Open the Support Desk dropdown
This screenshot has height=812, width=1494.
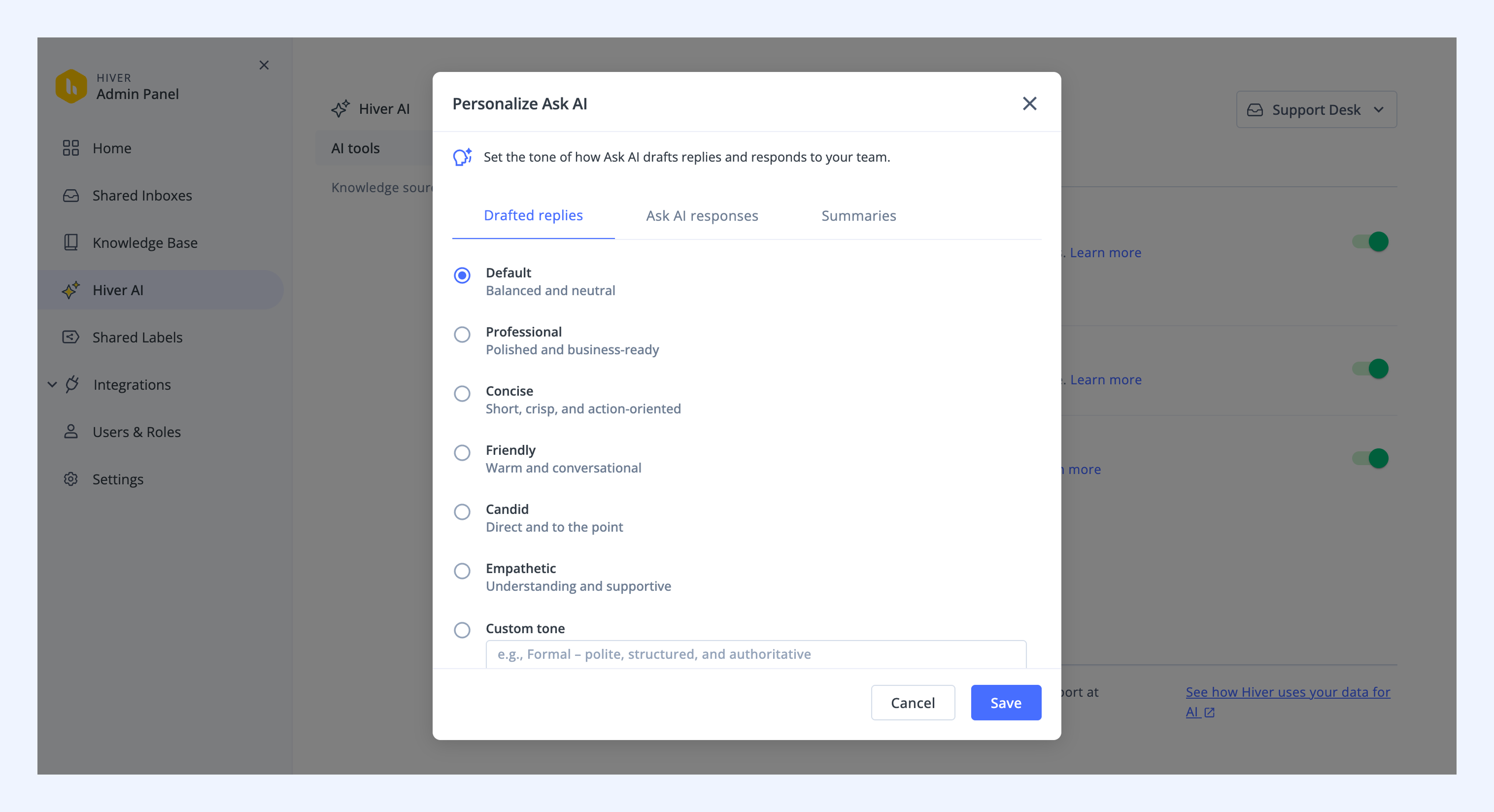point(1317,109)
